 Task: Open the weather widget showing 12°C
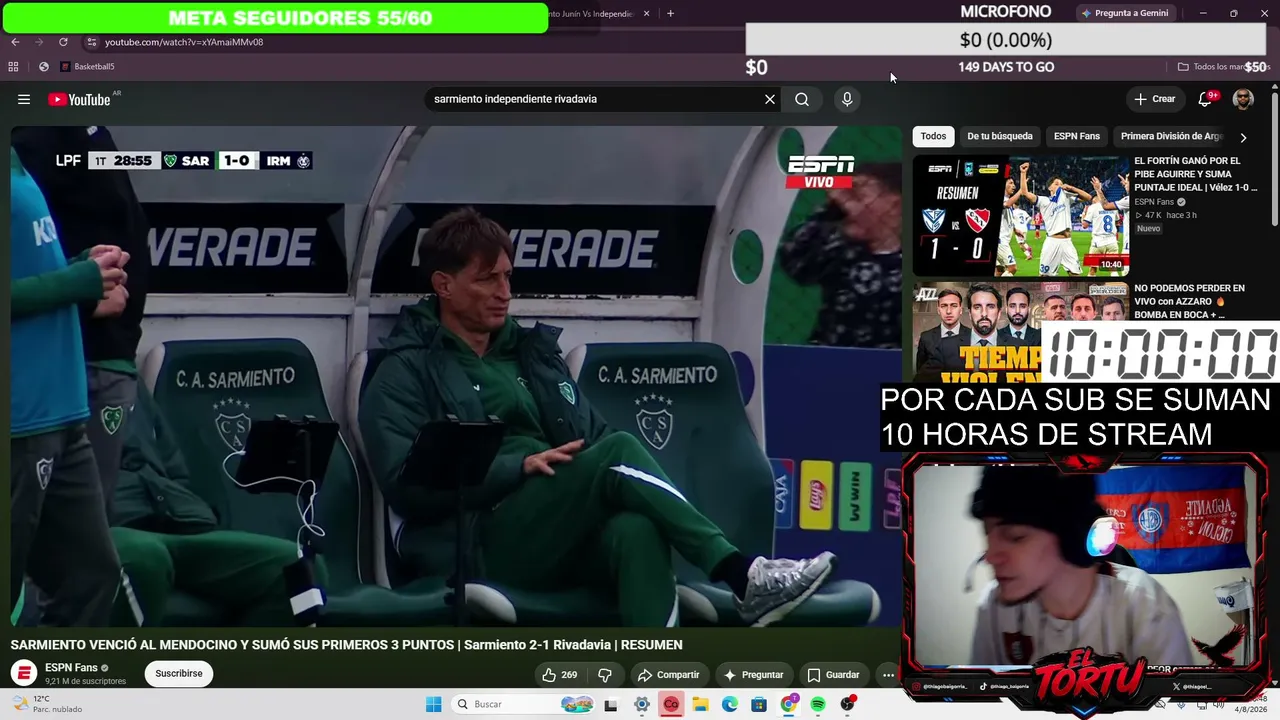pos(48,704)
